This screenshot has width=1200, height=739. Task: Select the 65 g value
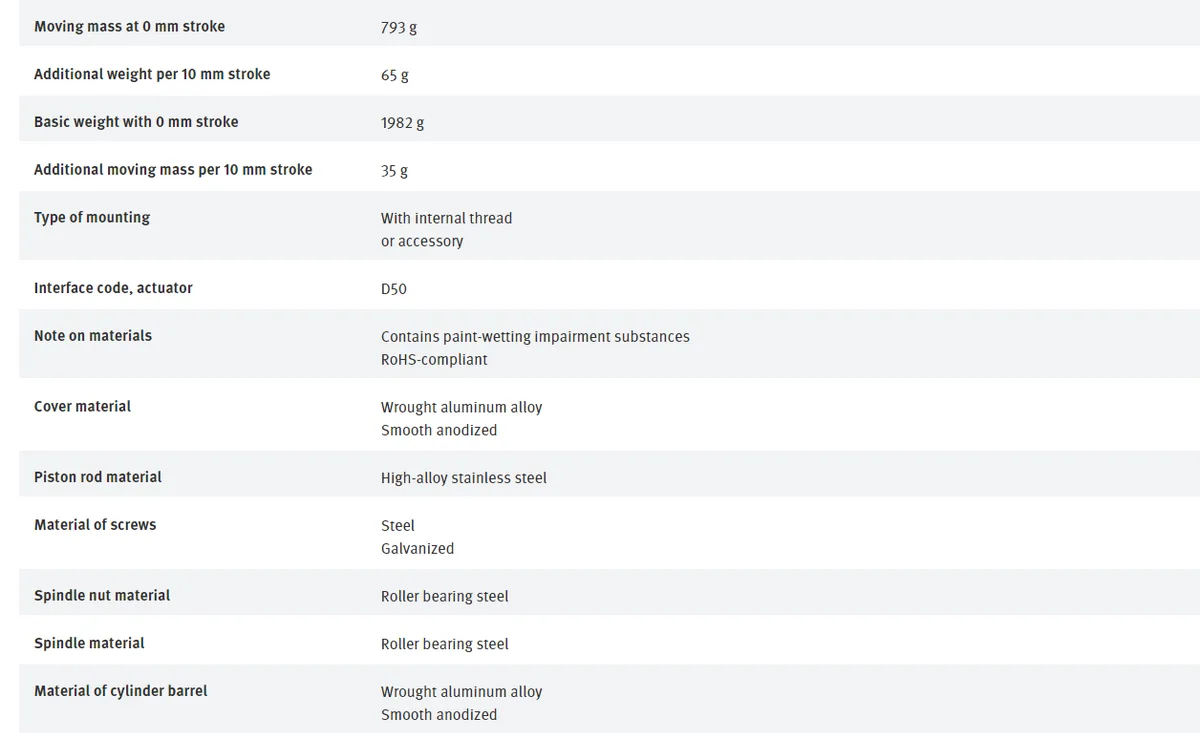point(395,76)
